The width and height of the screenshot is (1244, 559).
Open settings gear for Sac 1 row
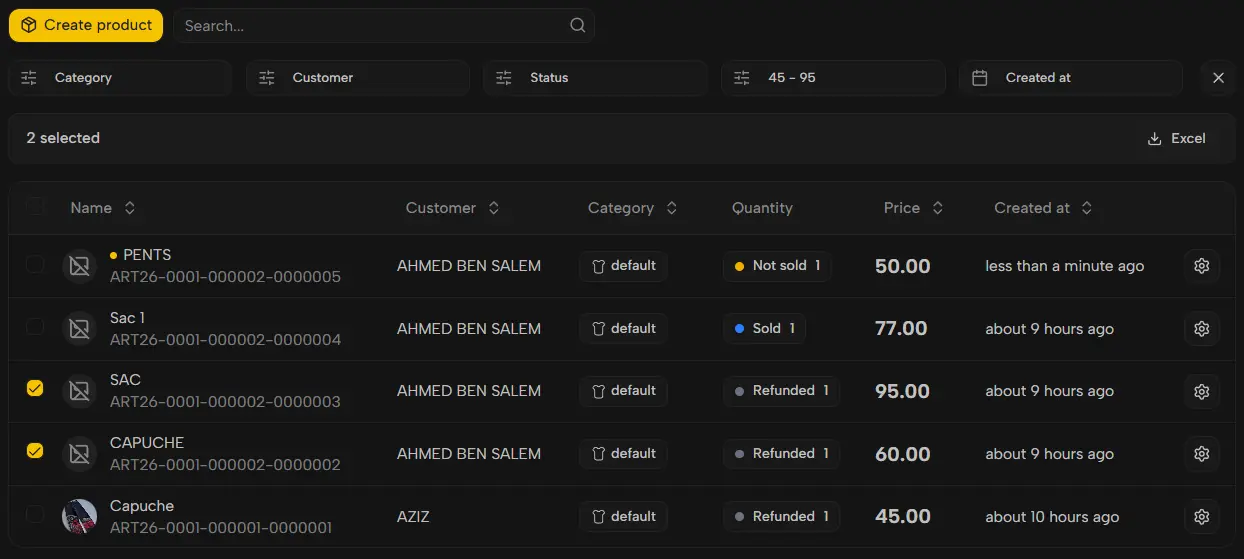pyautogui.click(x=1201, y=329)
